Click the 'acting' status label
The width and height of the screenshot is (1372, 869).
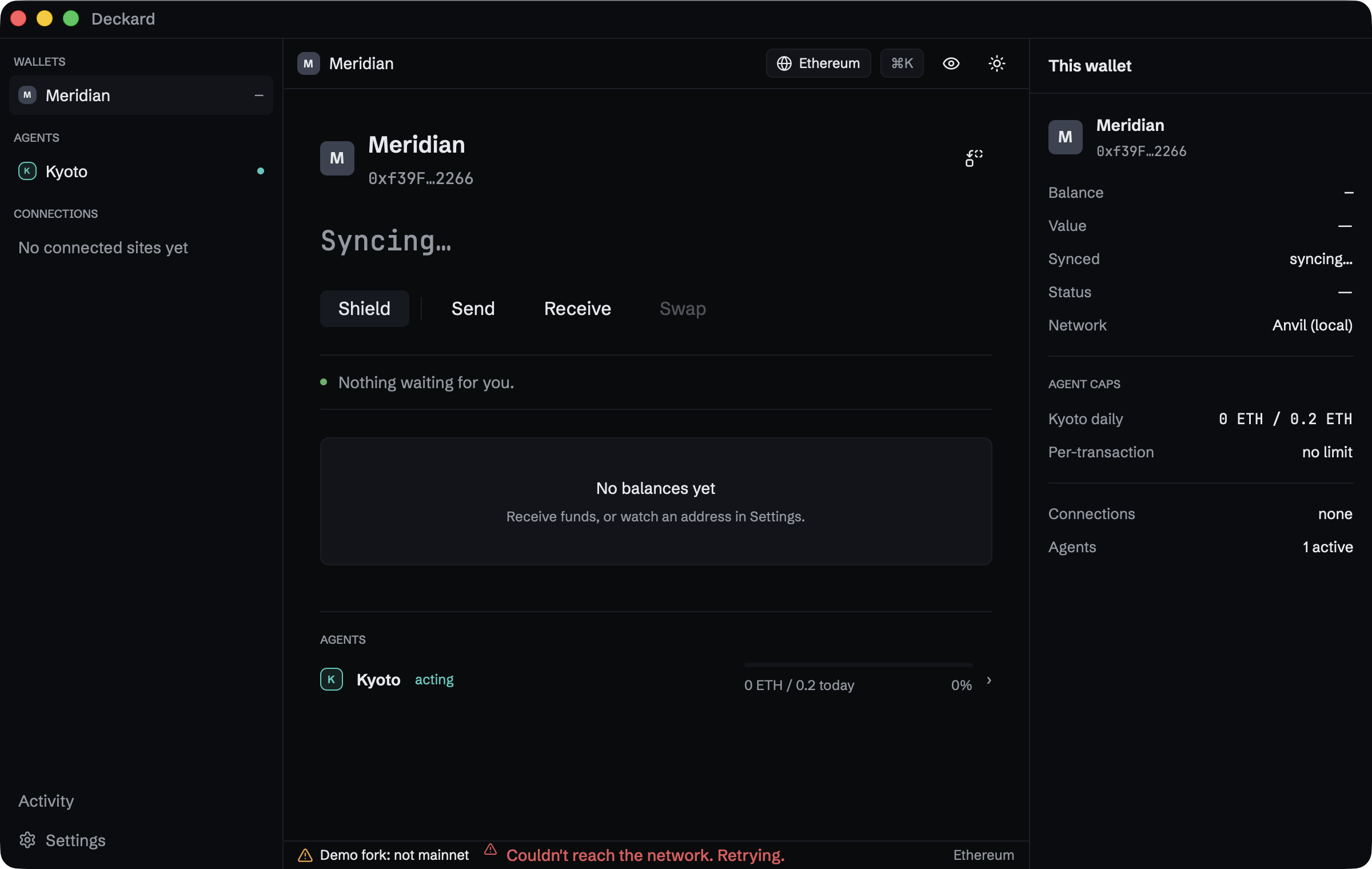pyautogui.click(x=434, y=680)
